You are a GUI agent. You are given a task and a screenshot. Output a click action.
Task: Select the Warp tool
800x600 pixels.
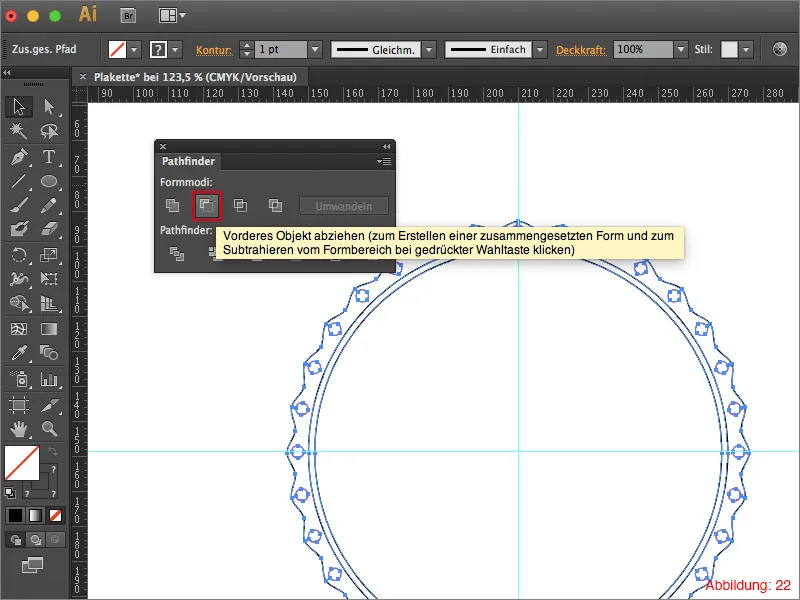pyautogui.click(x=19, y=279)
